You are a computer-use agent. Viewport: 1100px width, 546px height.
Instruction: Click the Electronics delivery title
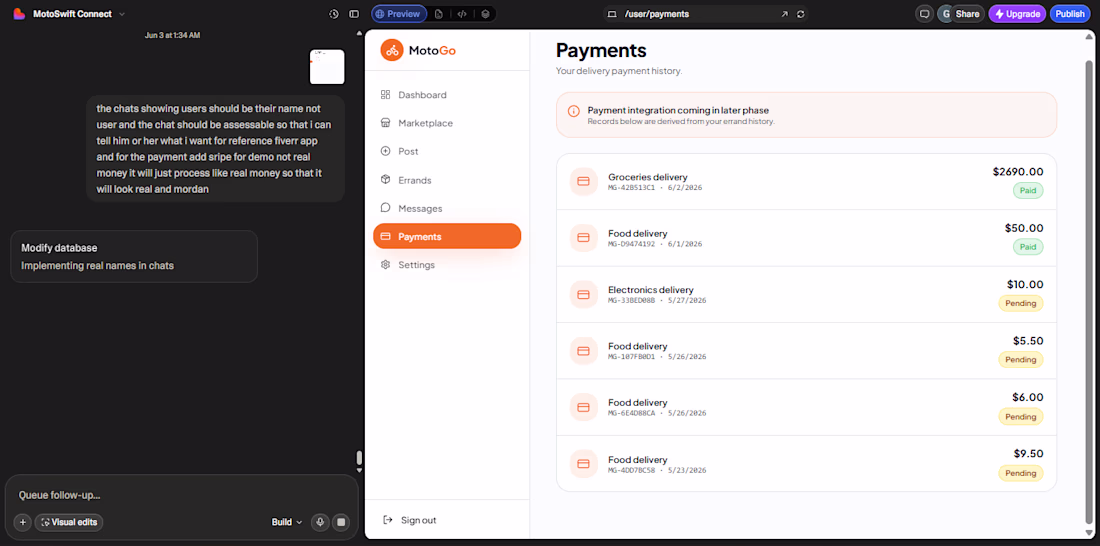click(650, 290)
